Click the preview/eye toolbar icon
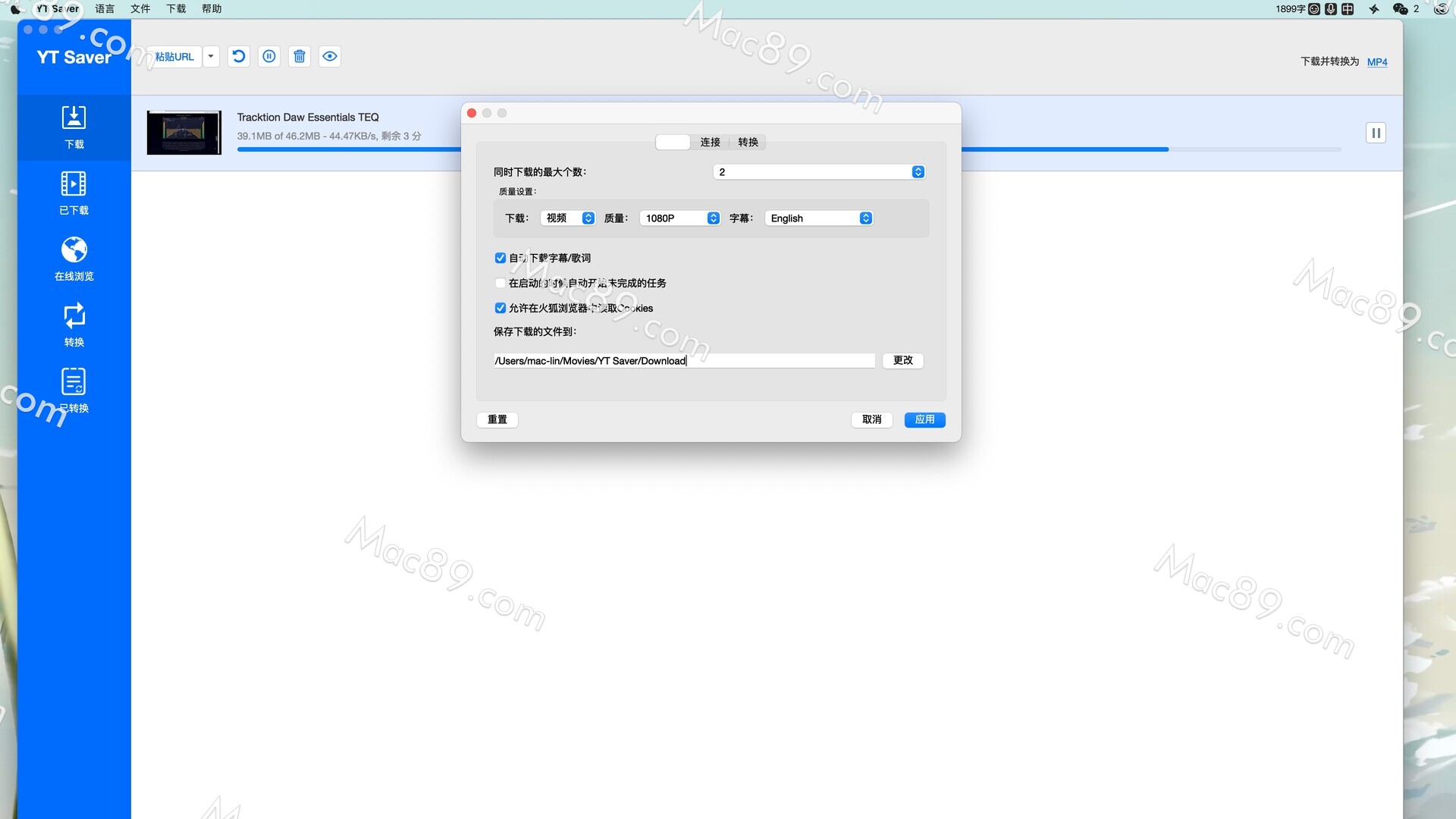The image size is (1456, 819). 329,56
